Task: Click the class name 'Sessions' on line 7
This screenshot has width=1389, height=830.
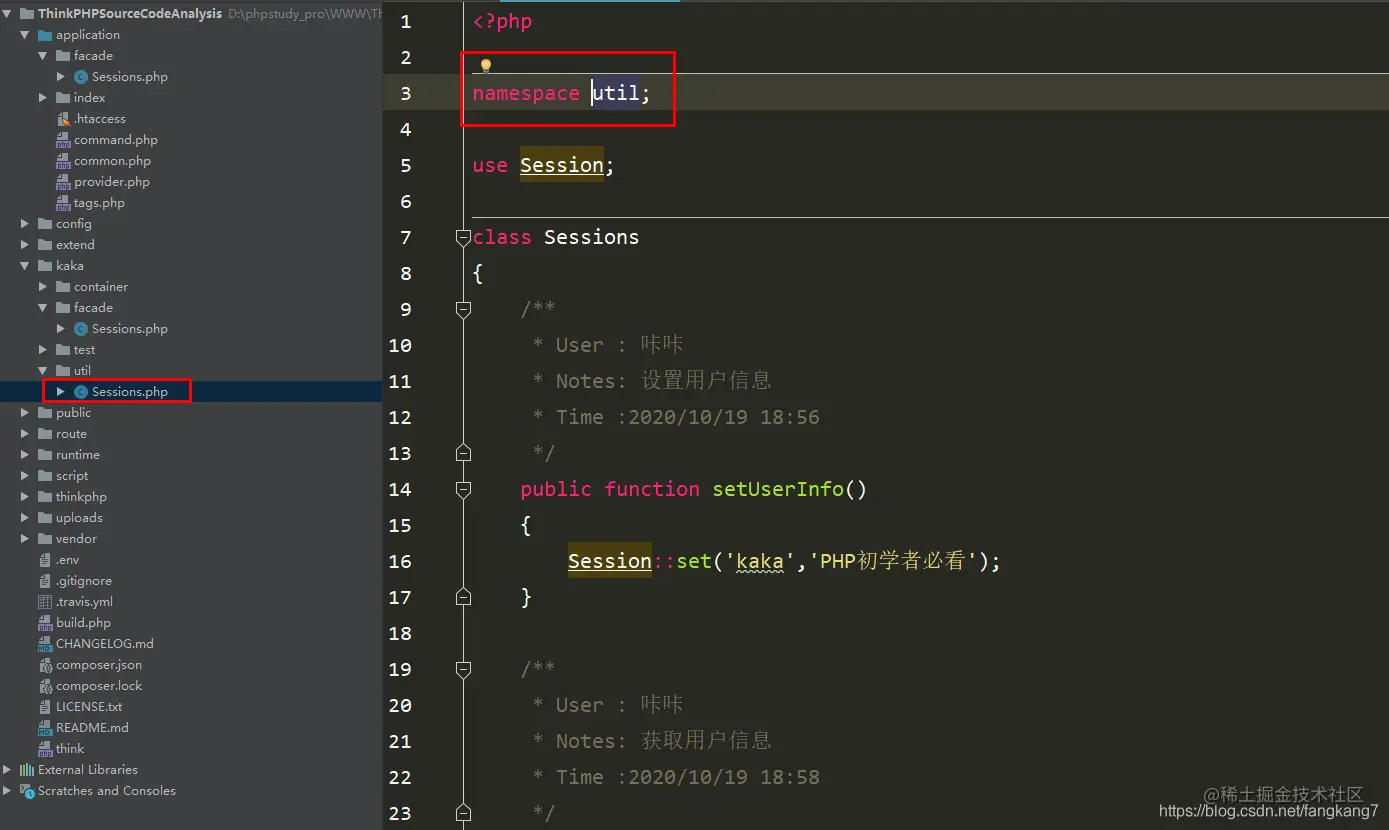Action: coord(591,237)
